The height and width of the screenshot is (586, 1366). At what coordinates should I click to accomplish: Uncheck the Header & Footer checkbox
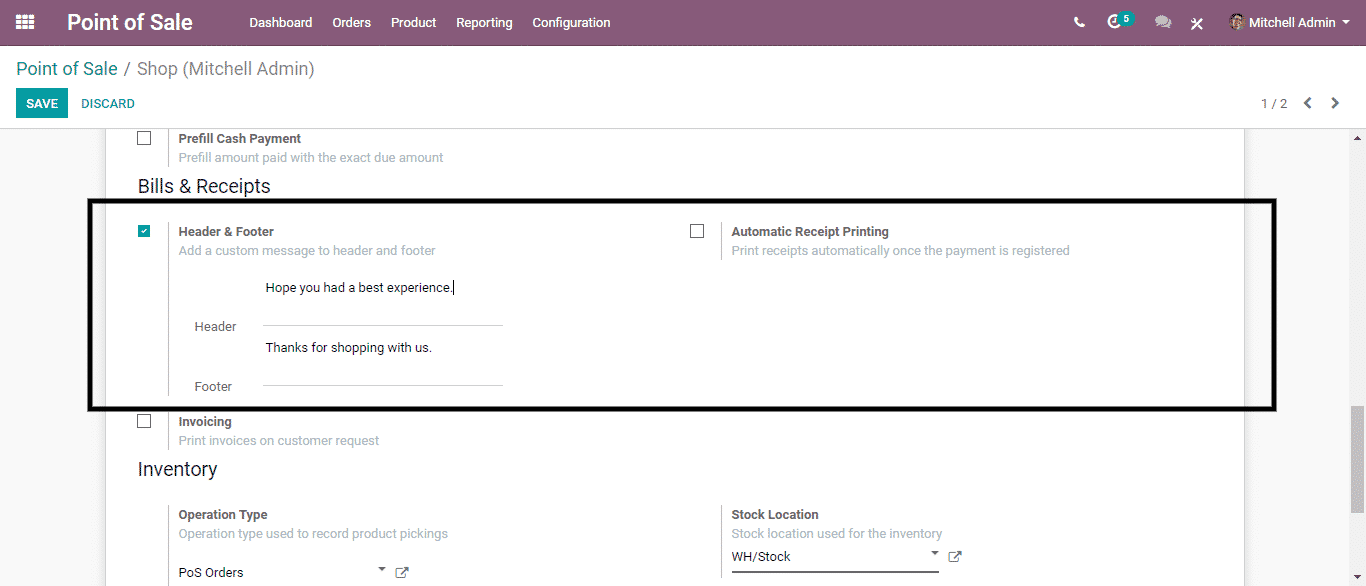(x=144, y=231)
